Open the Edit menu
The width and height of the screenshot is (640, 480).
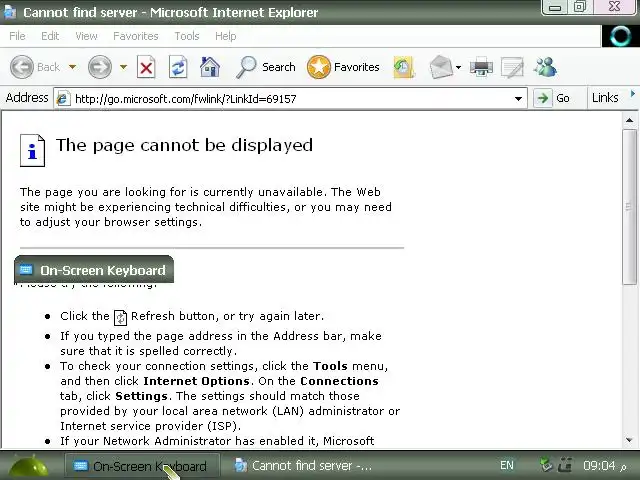pos(50,36)
